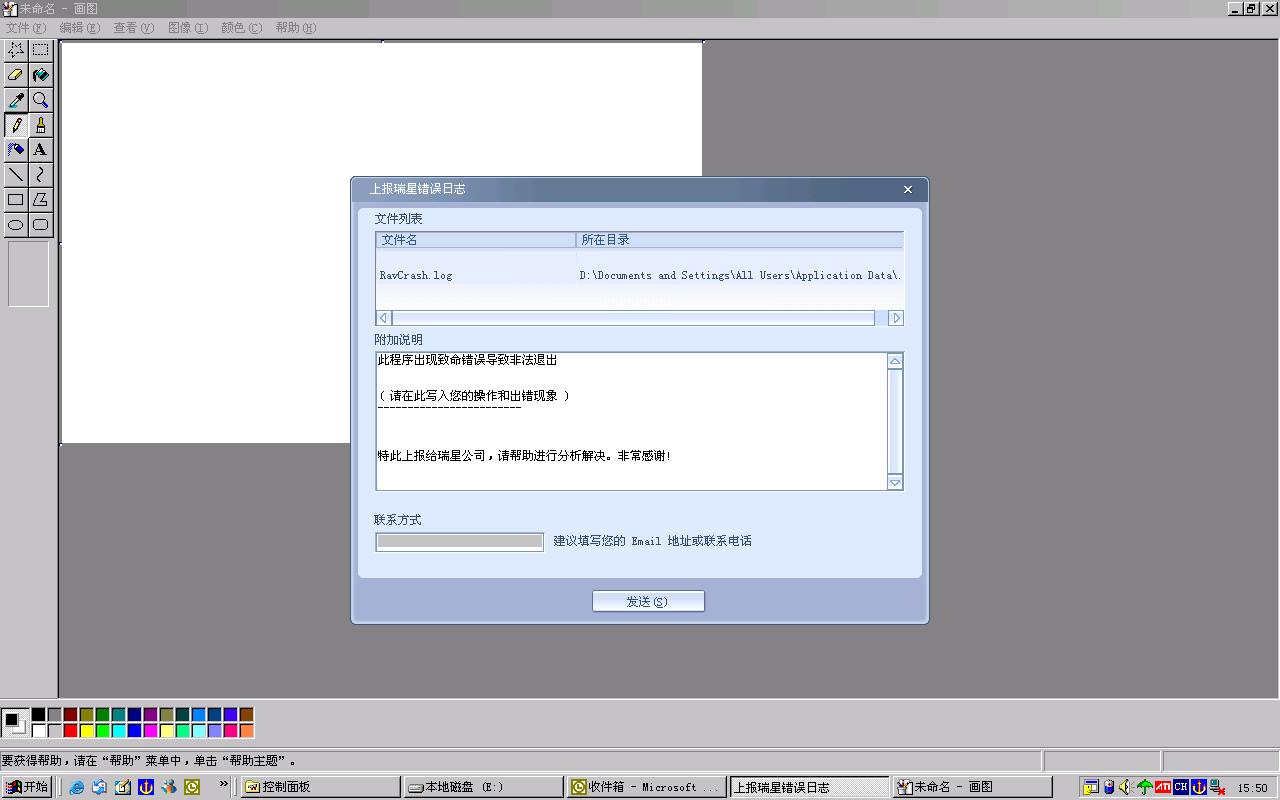Pick the magenta palette swatch
The width and height of the screenshot is (1280, 800).
click(150, 730)
